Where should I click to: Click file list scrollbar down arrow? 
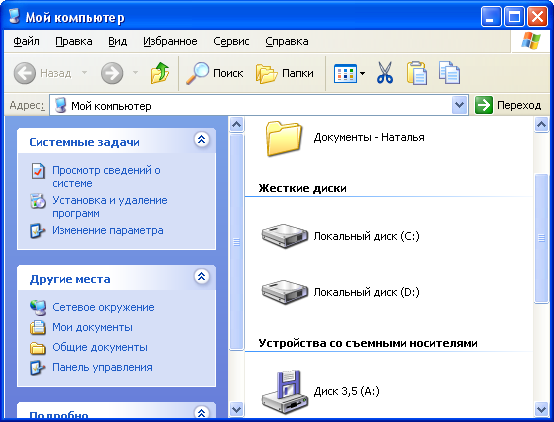click(542, 410)
